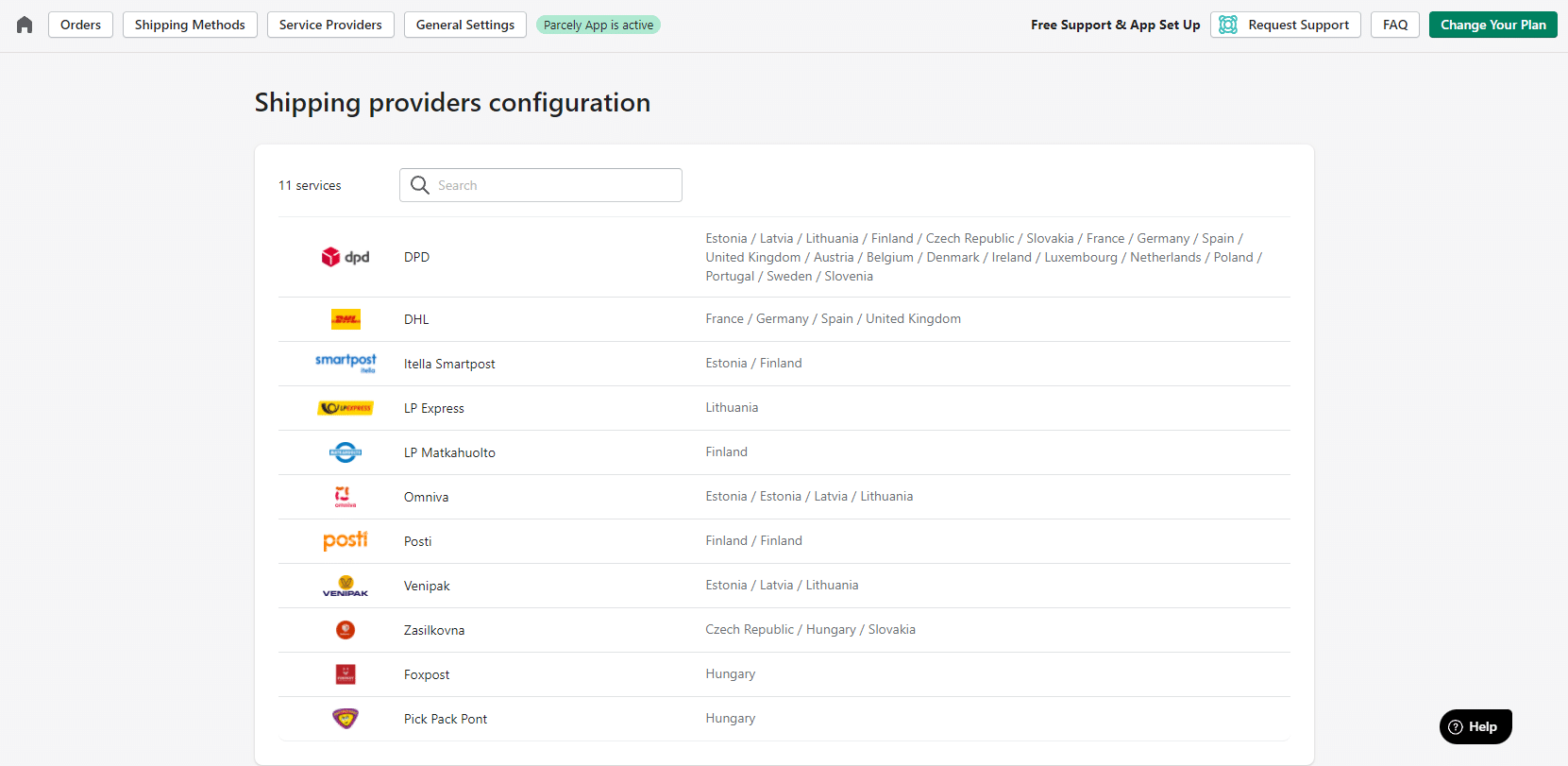1568x766 pixels.
Task: Click the Parcely App is active badge
Action: click(x=599, y=25)
